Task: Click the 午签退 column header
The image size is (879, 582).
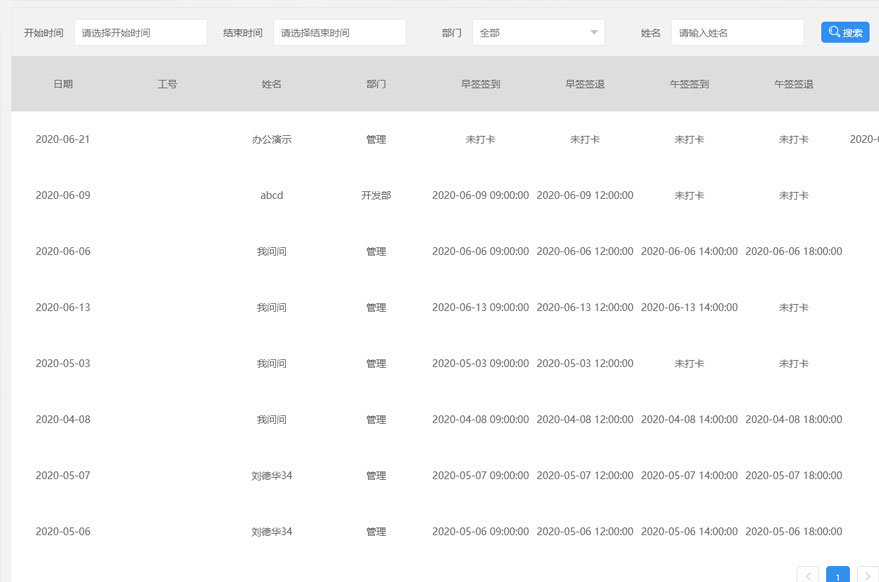Action: pyautogui.click(x=793, y=84)
